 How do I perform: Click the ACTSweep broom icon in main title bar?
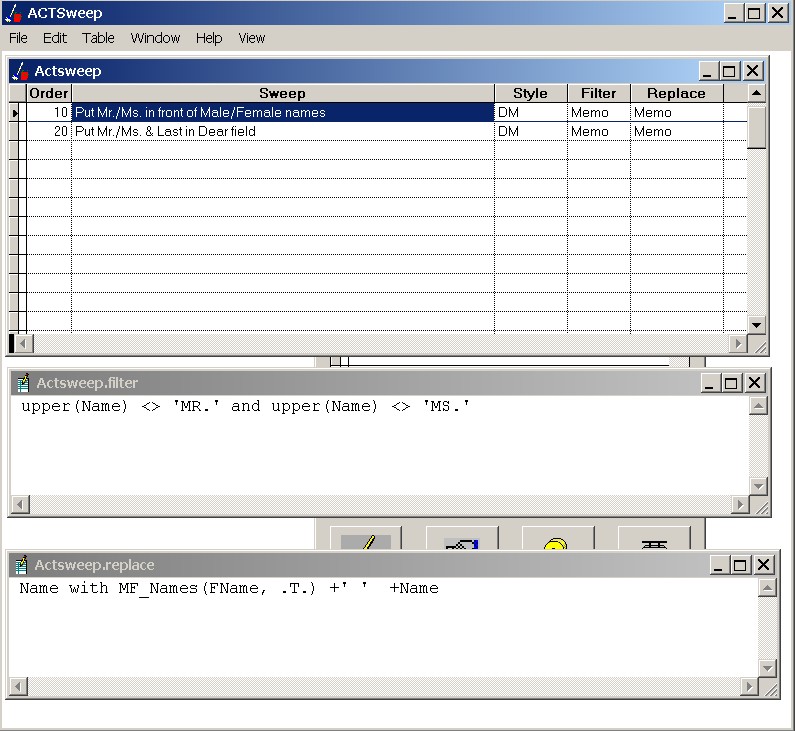(x=13, y=13)
